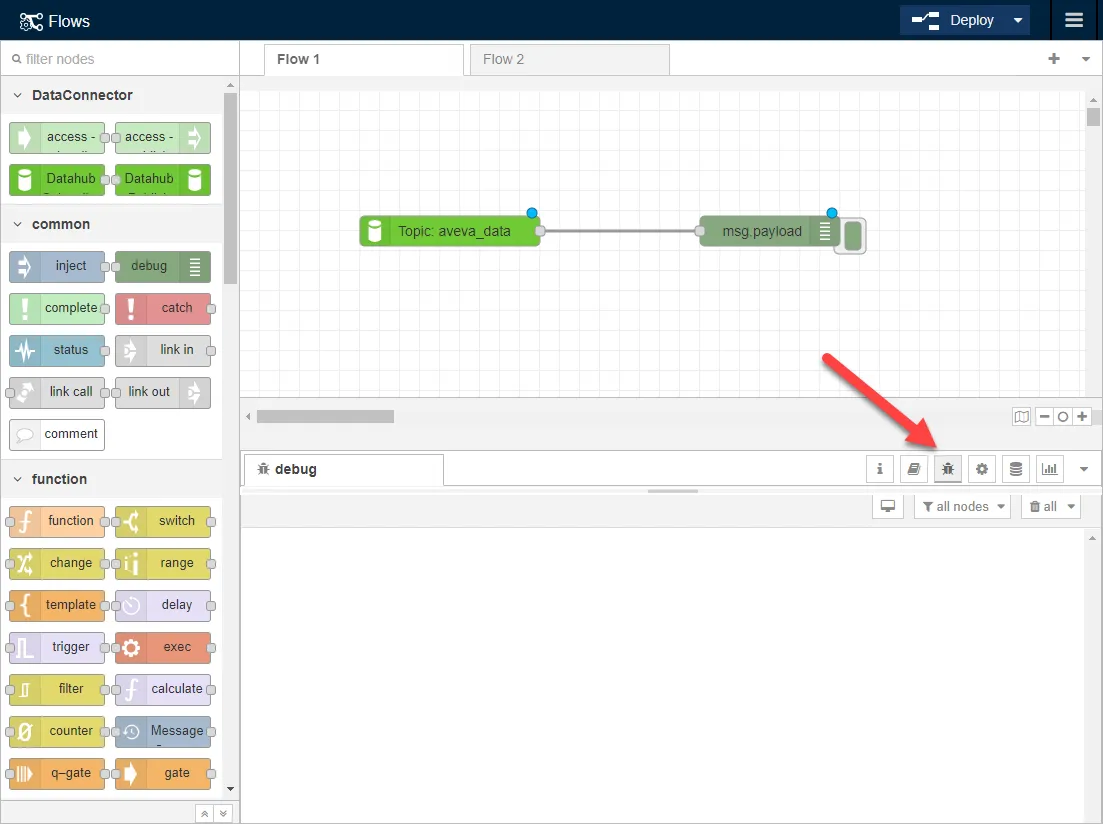Screen dimensions: 1103x824
Task: Select the debug node in palette
Action: click(162, 266)
